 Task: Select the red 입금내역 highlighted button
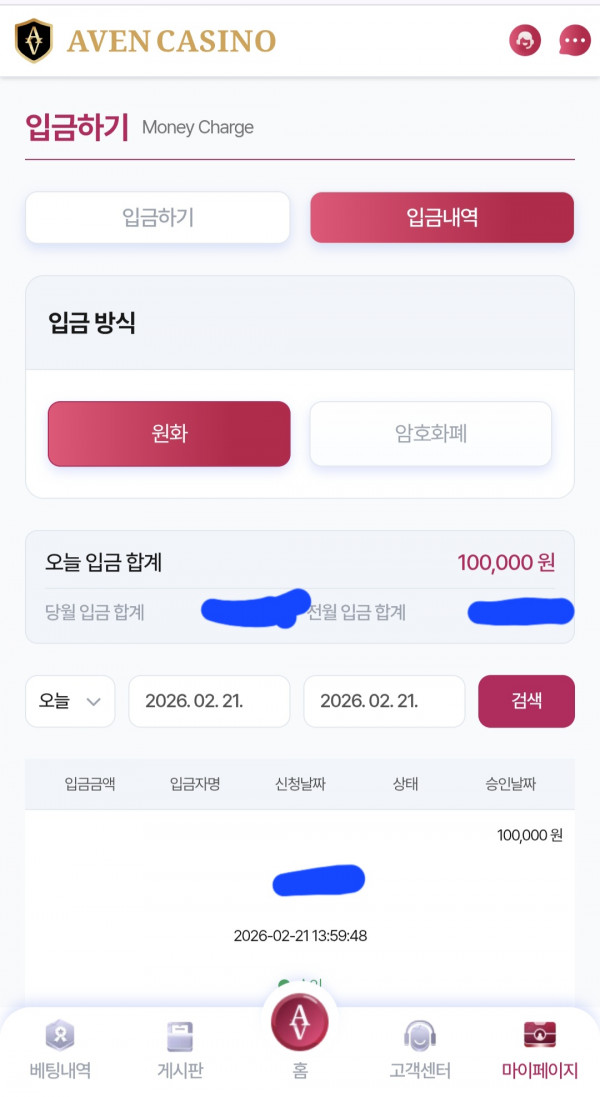click(x=441, y=217)
